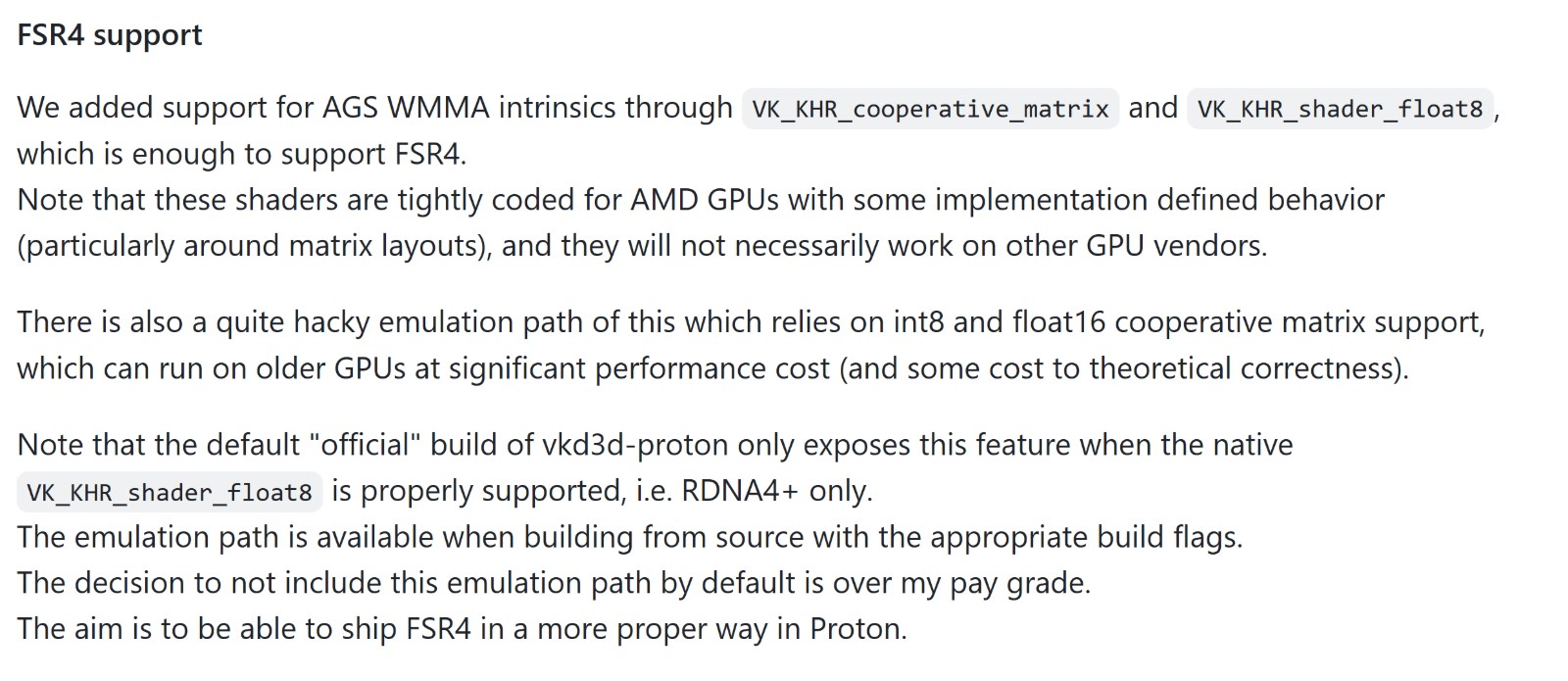Image resolution: width=1568 pixels, height=681 pixels.
Task: Click the VK_KHR_cooperative_matrix code label
Action: coord(930,108)
